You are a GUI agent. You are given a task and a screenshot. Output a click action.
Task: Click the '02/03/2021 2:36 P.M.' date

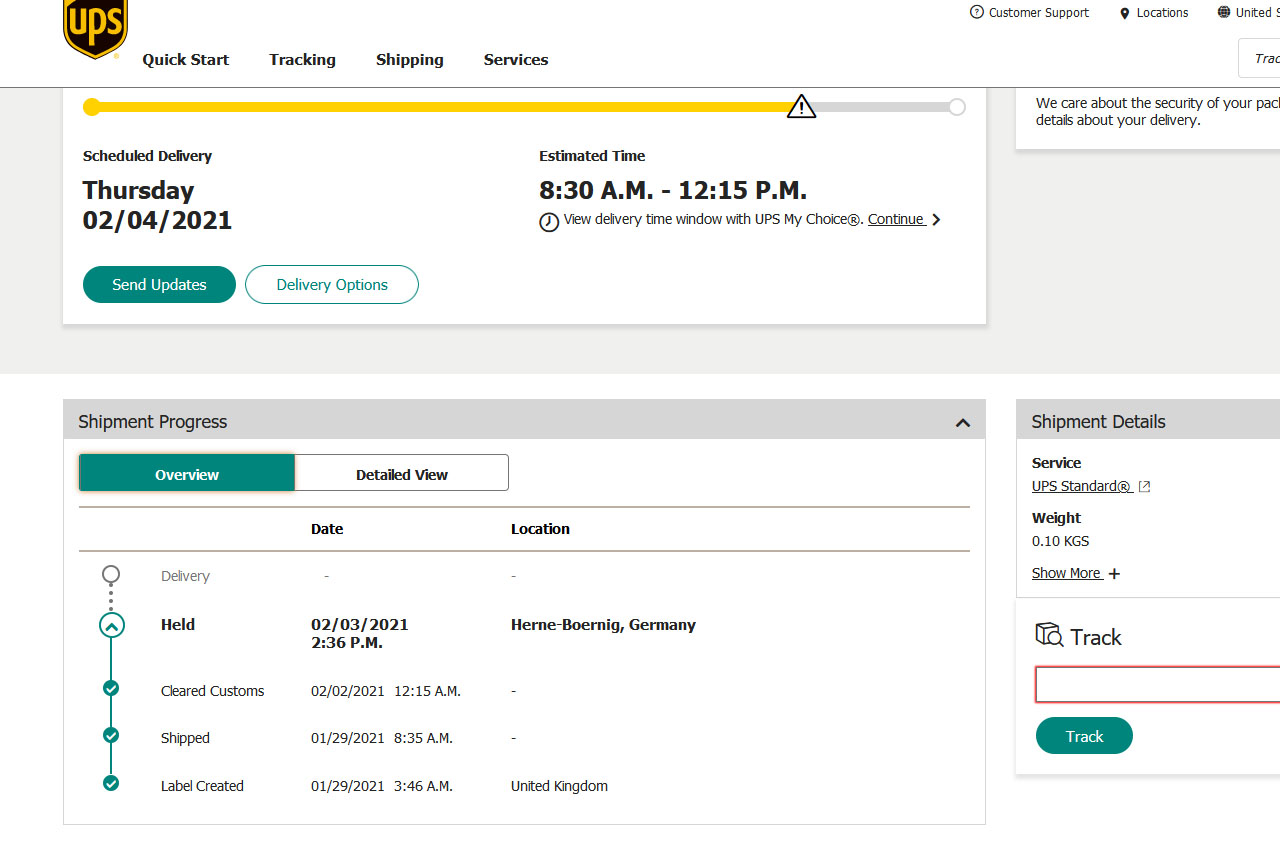click(360, 634)
